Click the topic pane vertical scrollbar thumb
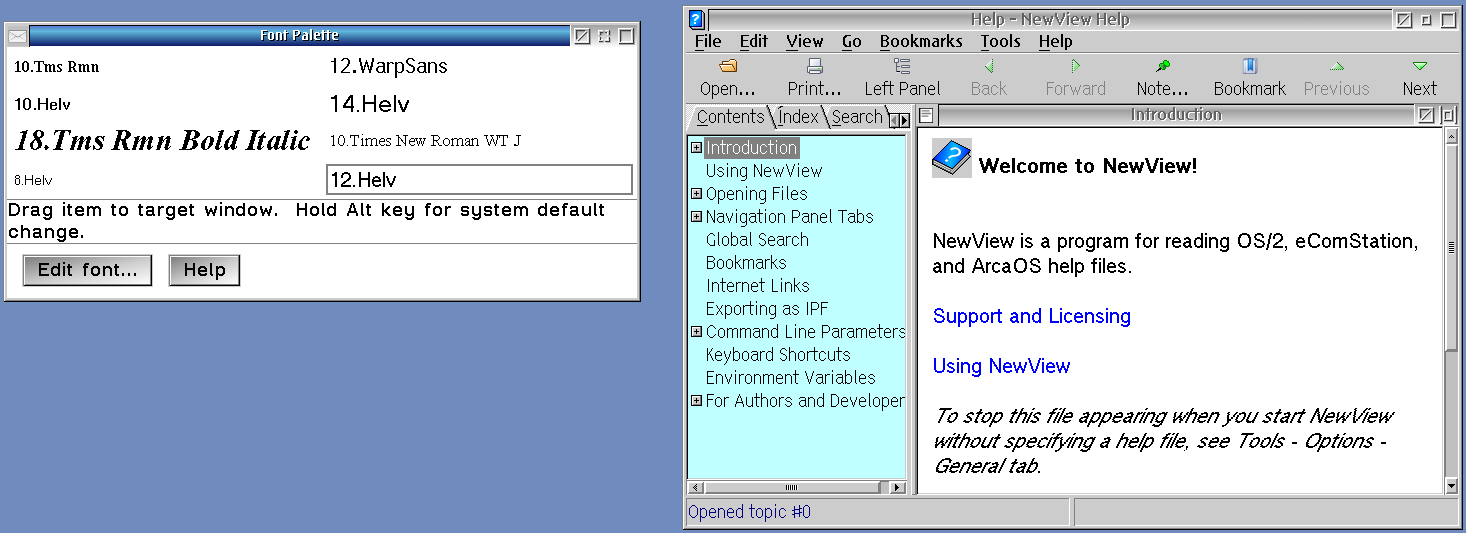The image size is (1466, 533). [1452, 246]
